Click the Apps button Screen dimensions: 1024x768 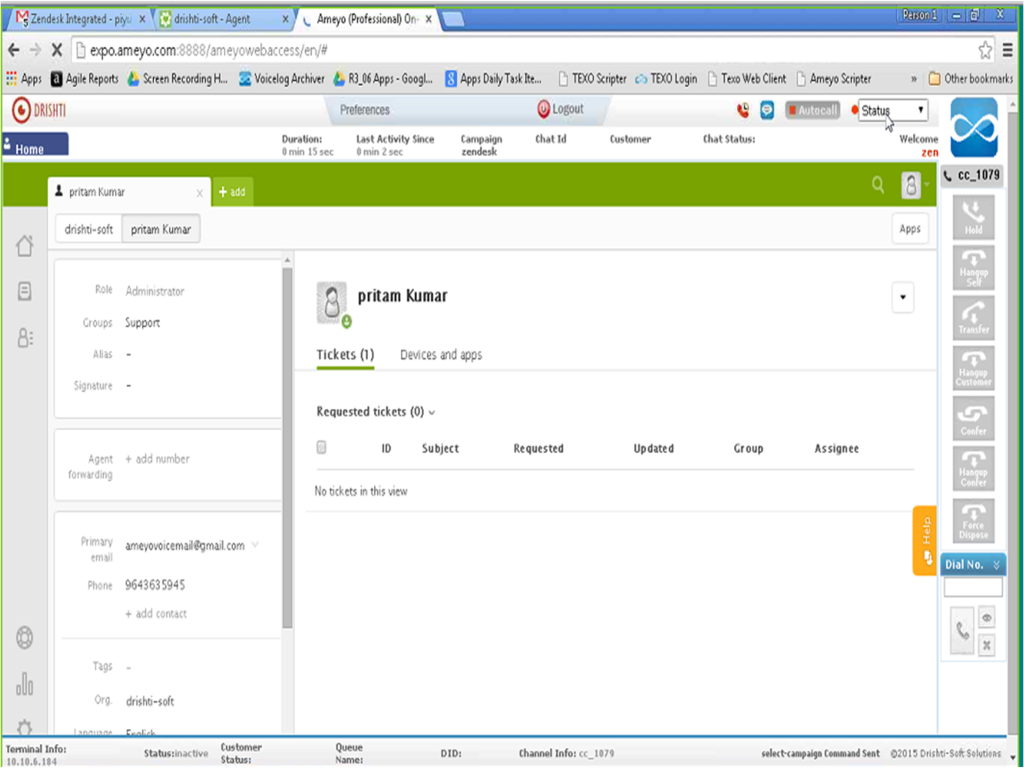(x=909, y=229)
